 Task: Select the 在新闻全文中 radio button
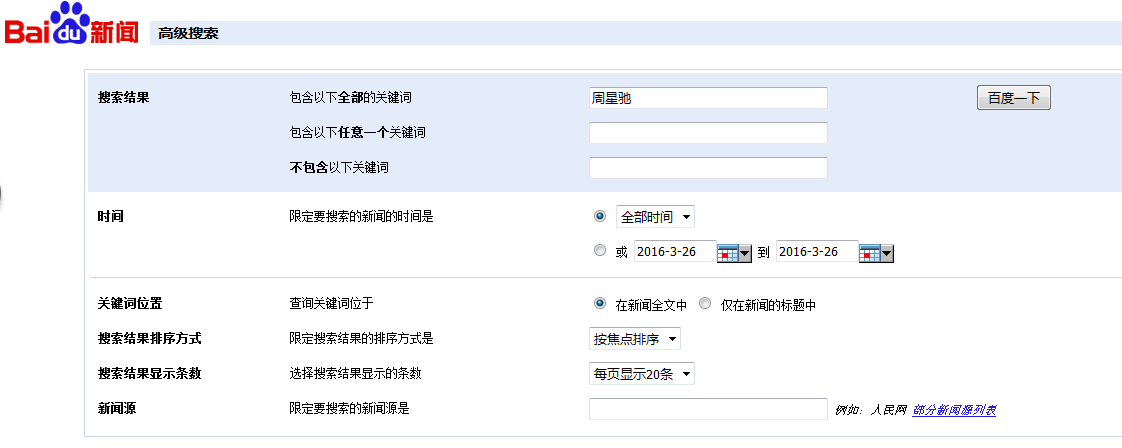click(600, 303)
